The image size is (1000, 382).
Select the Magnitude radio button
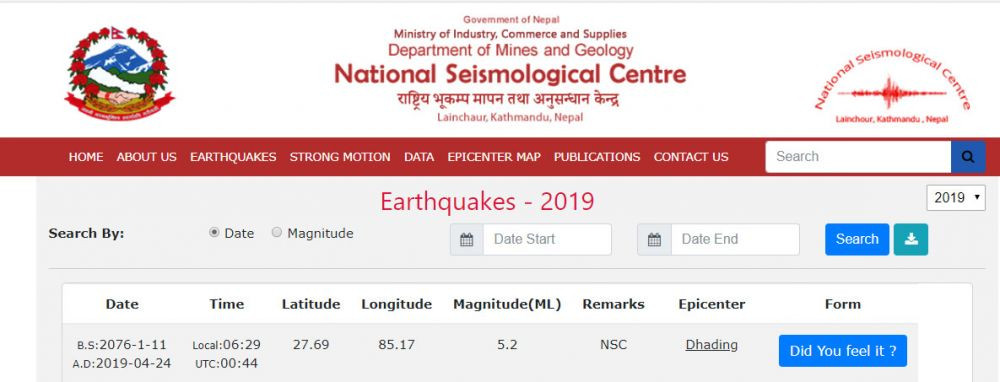tap(277, 233)
